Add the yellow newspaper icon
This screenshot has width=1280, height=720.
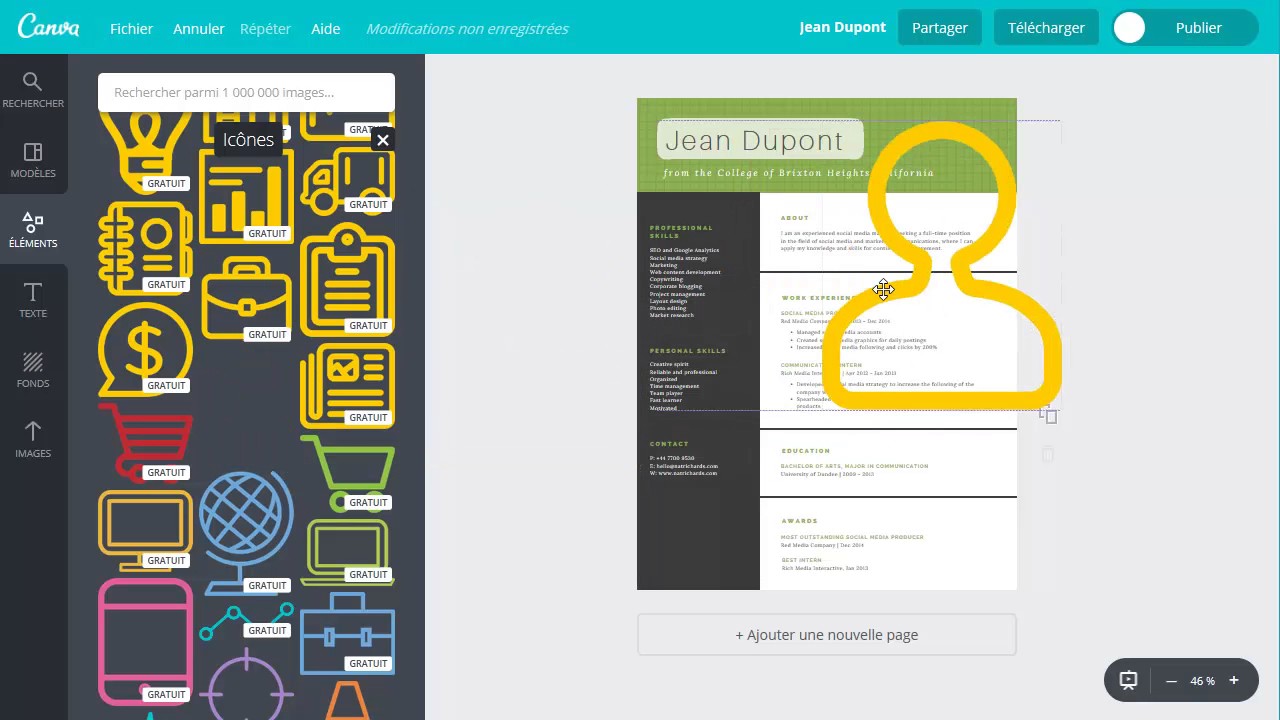(x=348, y=385)
